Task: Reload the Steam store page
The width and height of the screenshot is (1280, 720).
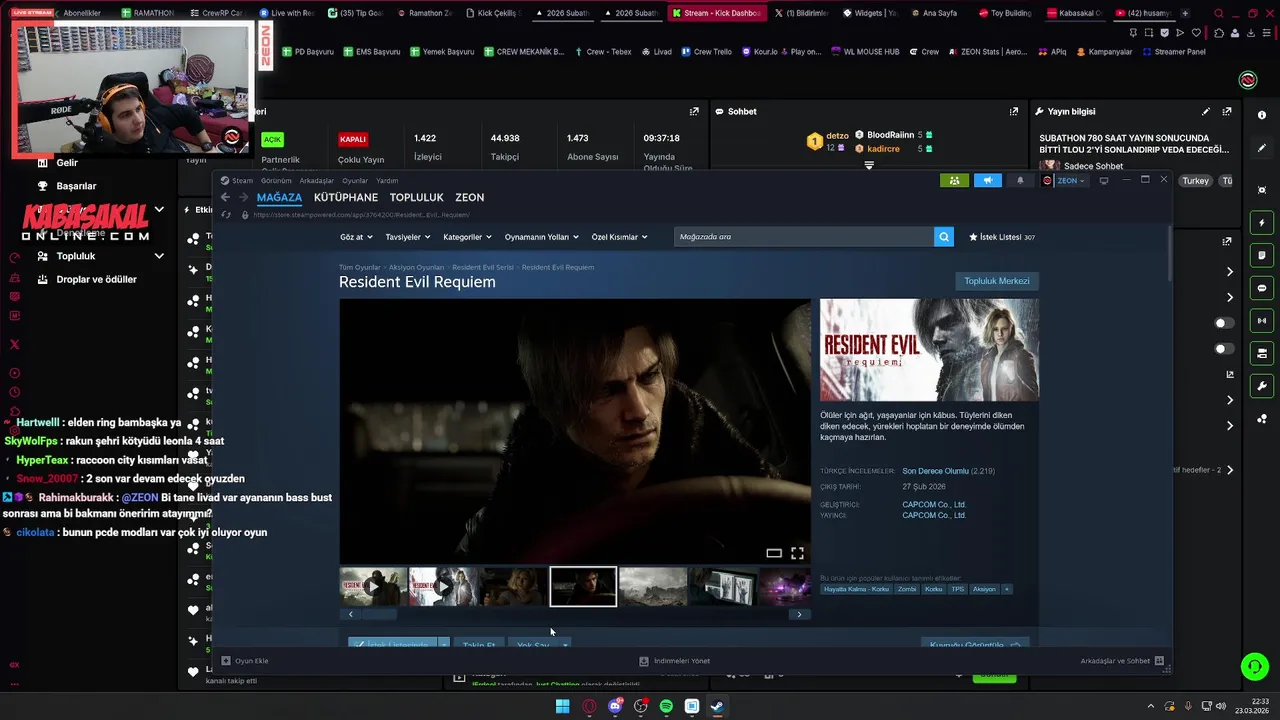Action: pyautogui.click(x=226, y=215)
